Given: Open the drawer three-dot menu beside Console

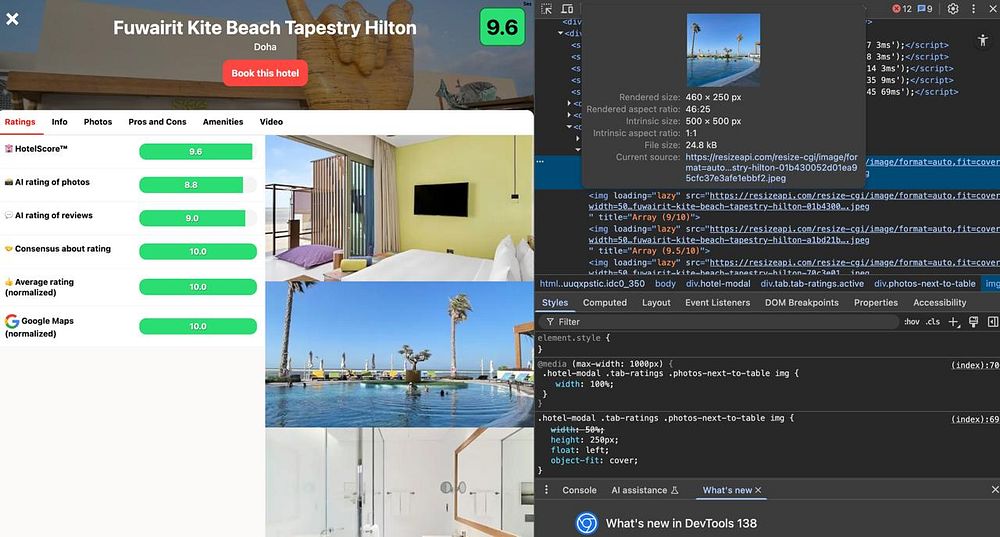Looking at the screenshot, I should 546,490.
